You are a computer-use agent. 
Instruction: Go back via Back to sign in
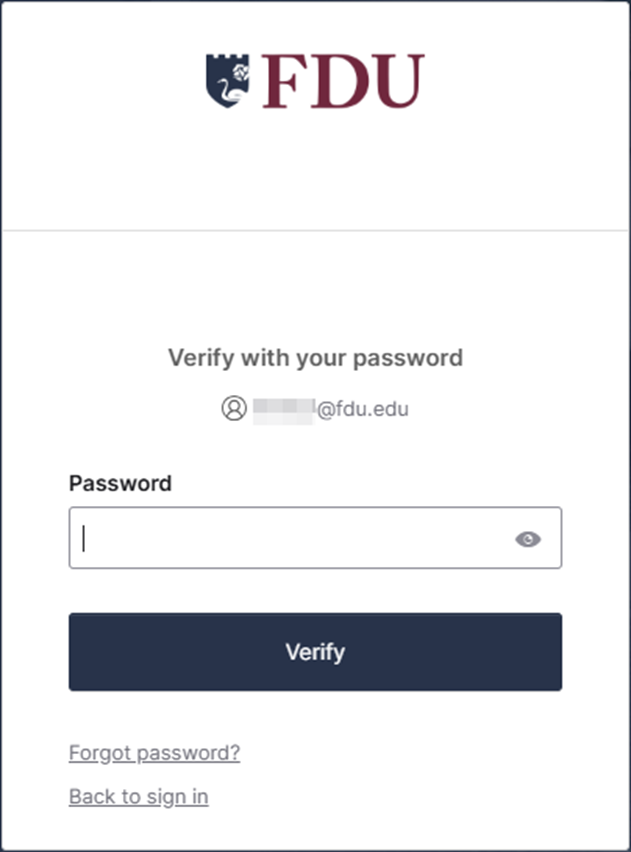(x=138, y=796)
